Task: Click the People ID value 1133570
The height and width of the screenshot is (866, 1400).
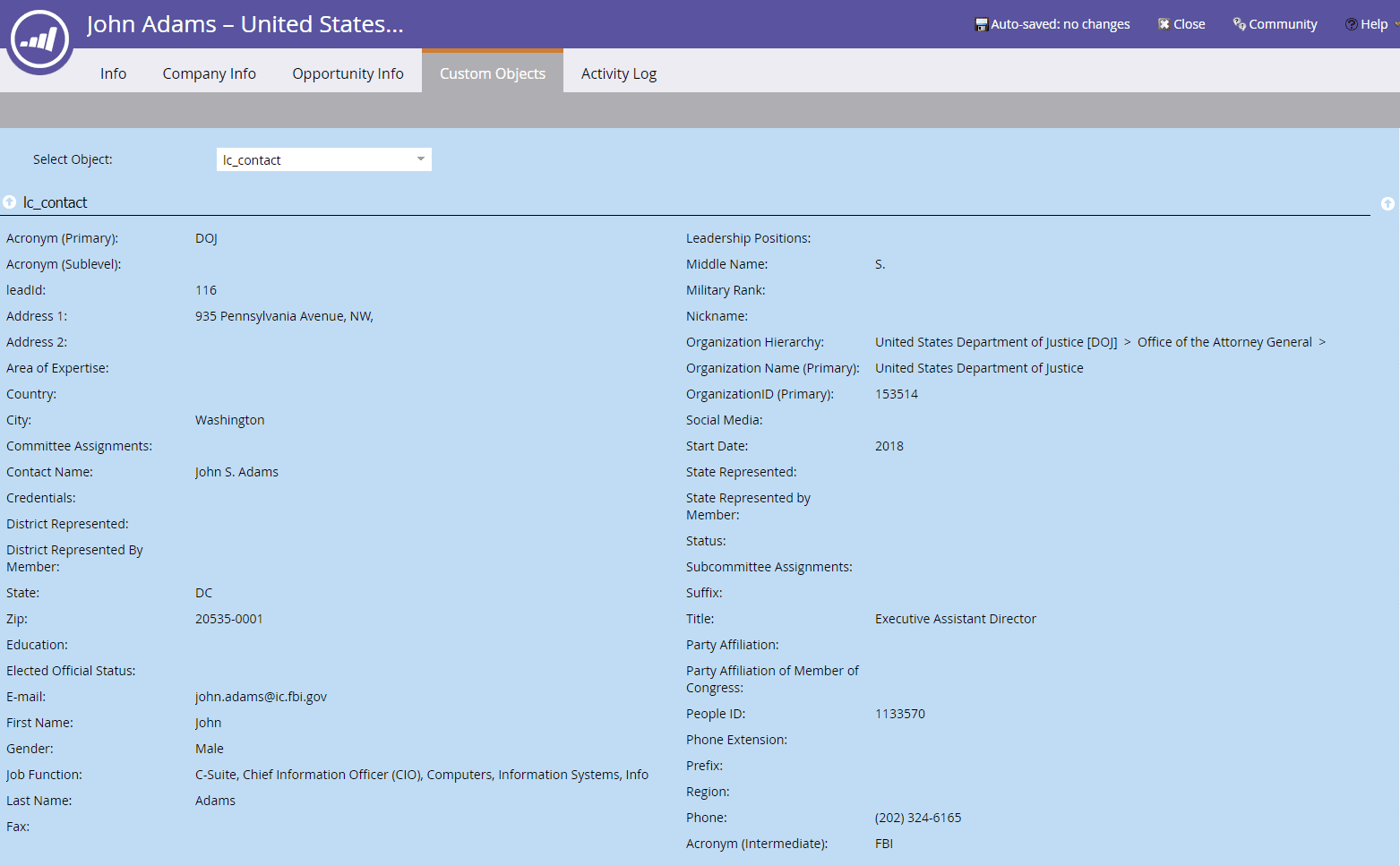Action: [900, 714]
